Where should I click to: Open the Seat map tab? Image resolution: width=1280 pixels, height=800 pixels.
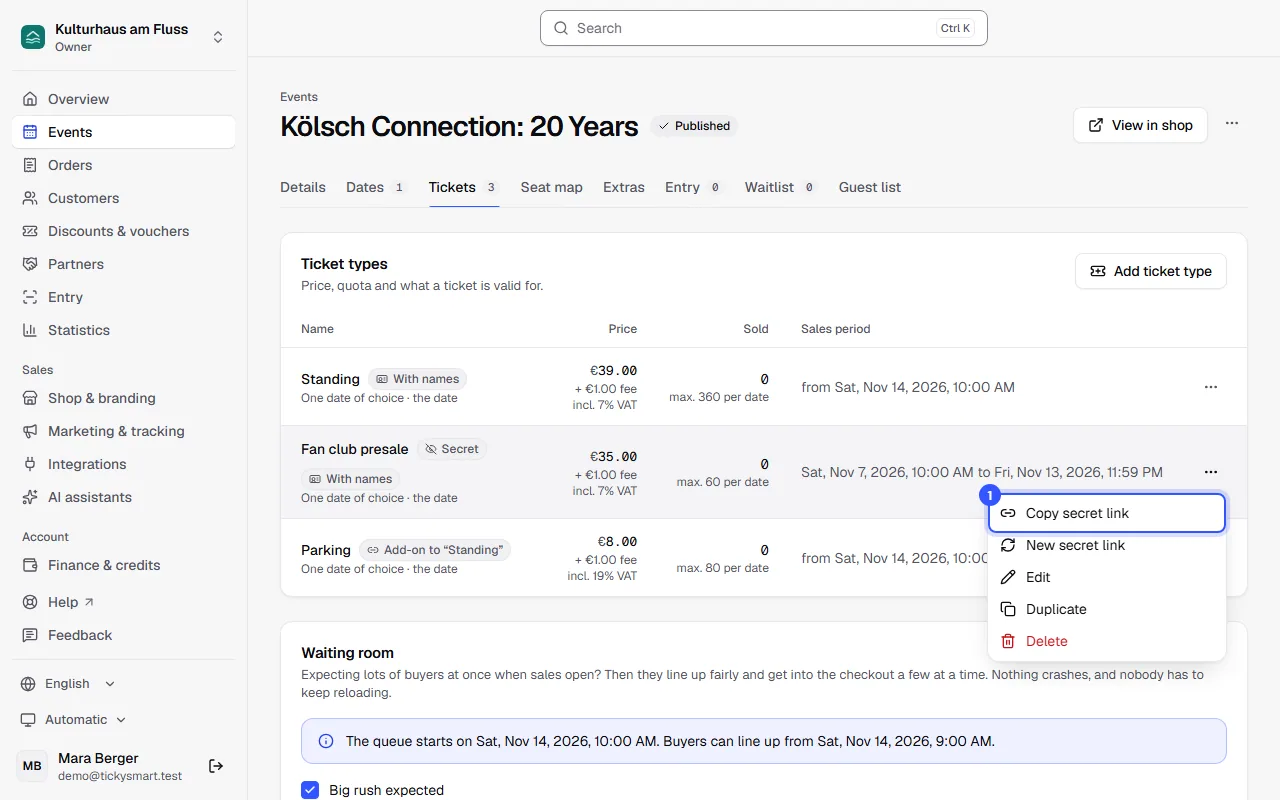point(551,187)
